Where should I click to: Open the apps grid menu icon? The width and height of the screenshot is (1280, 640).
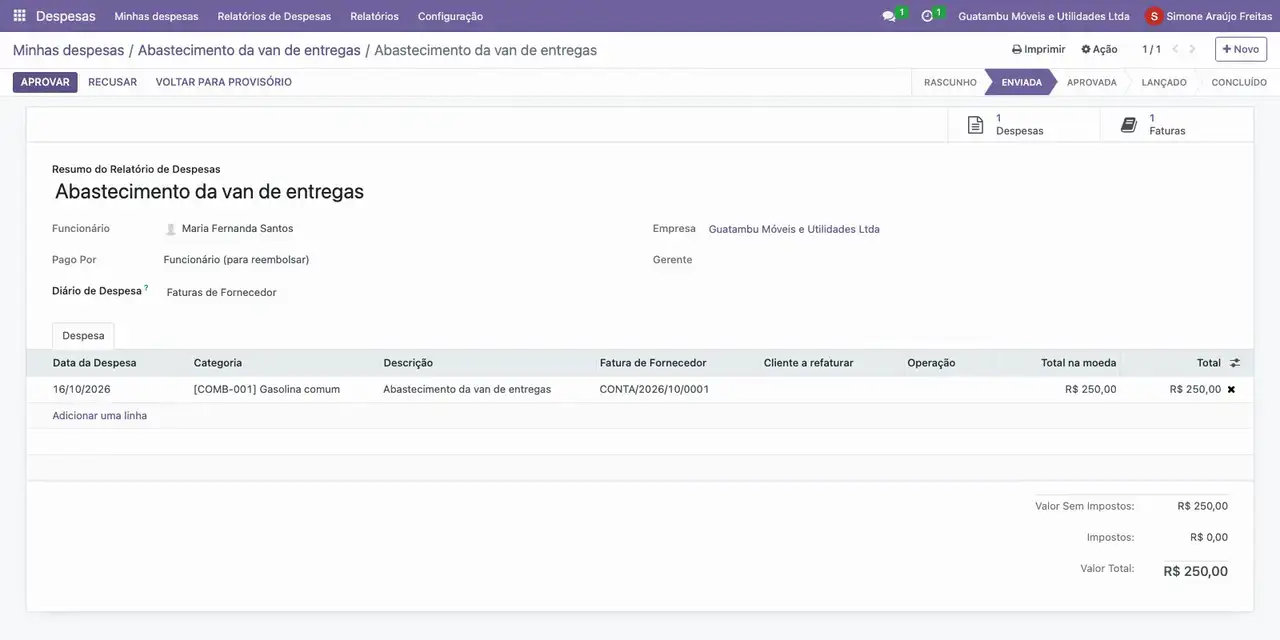(20, 16)
